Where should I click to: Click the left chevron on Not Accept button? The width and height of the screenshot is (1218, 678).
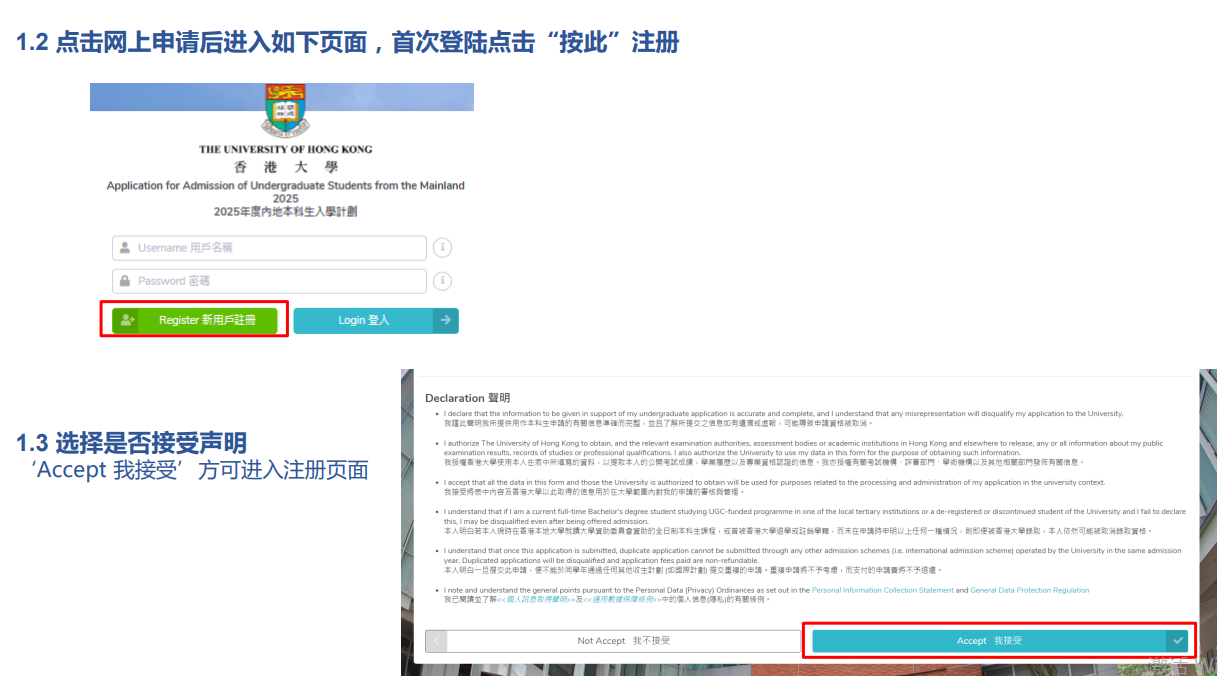tap(435, 640)
